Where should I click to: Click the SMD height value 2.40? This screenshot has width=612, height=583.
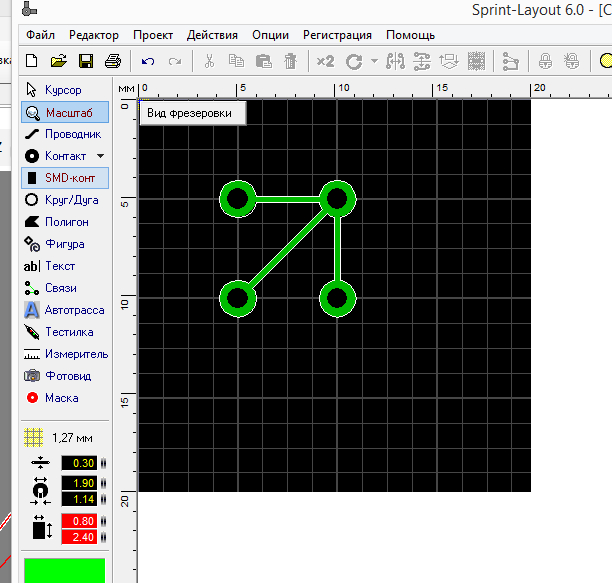pos(79,537)
